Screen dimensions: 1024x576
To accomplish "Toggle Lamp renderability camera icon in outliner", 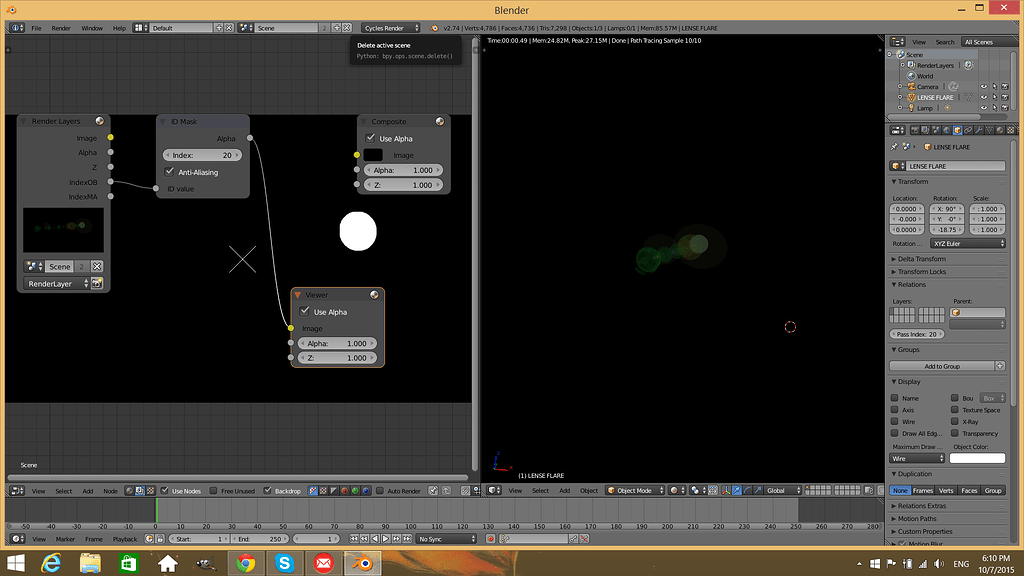I will pyautogui.click(x=1005, y=108).
